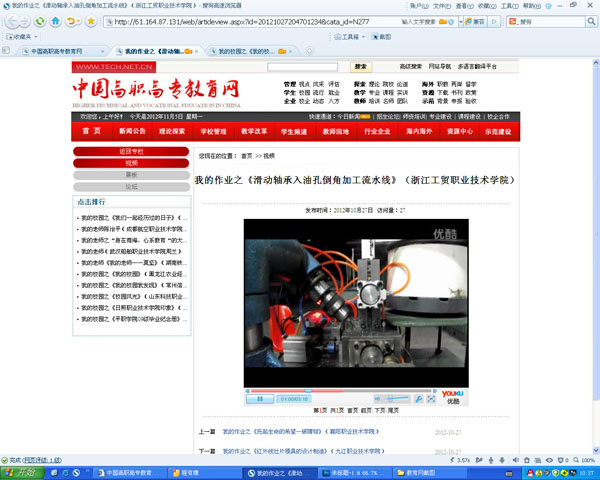Click the website 搜索 button

click(360, 67)
